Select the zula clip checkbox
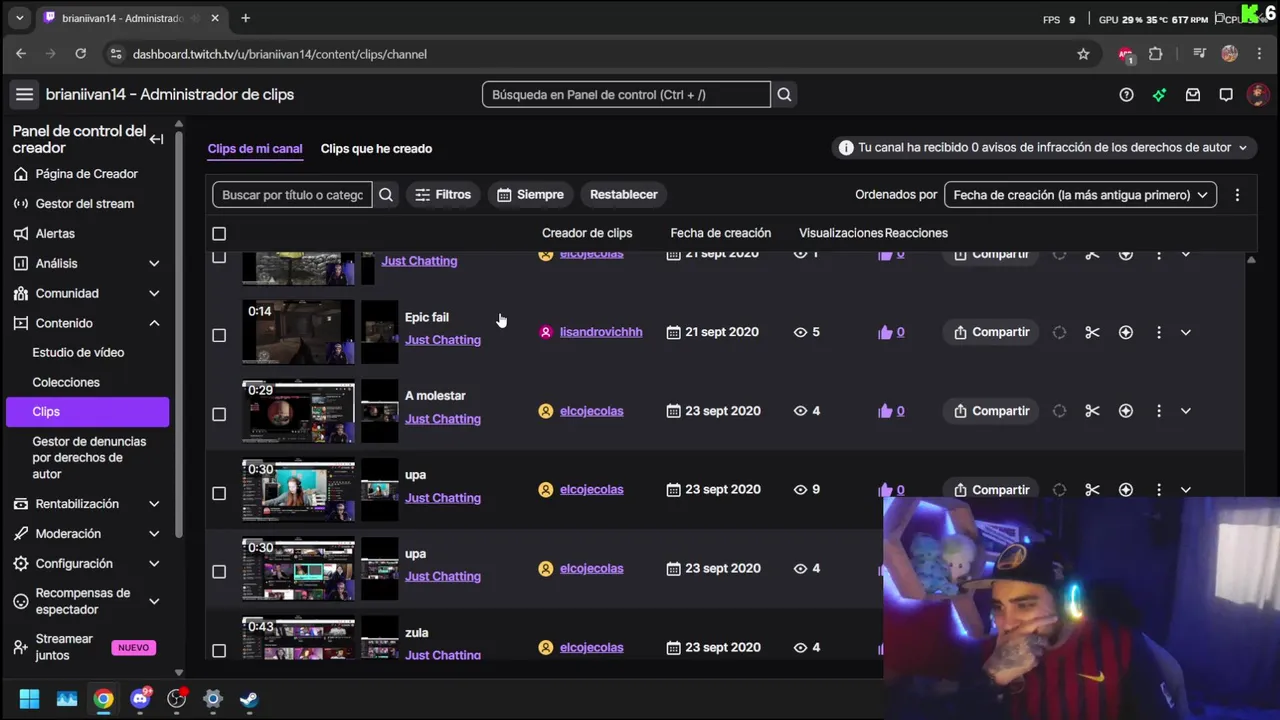The width and height of the screenshot is (1280, 720). tap(219, 651)
